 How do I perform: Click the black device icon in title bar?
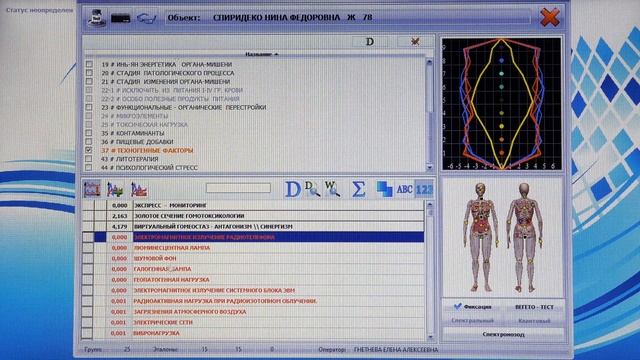pos(120,18)
